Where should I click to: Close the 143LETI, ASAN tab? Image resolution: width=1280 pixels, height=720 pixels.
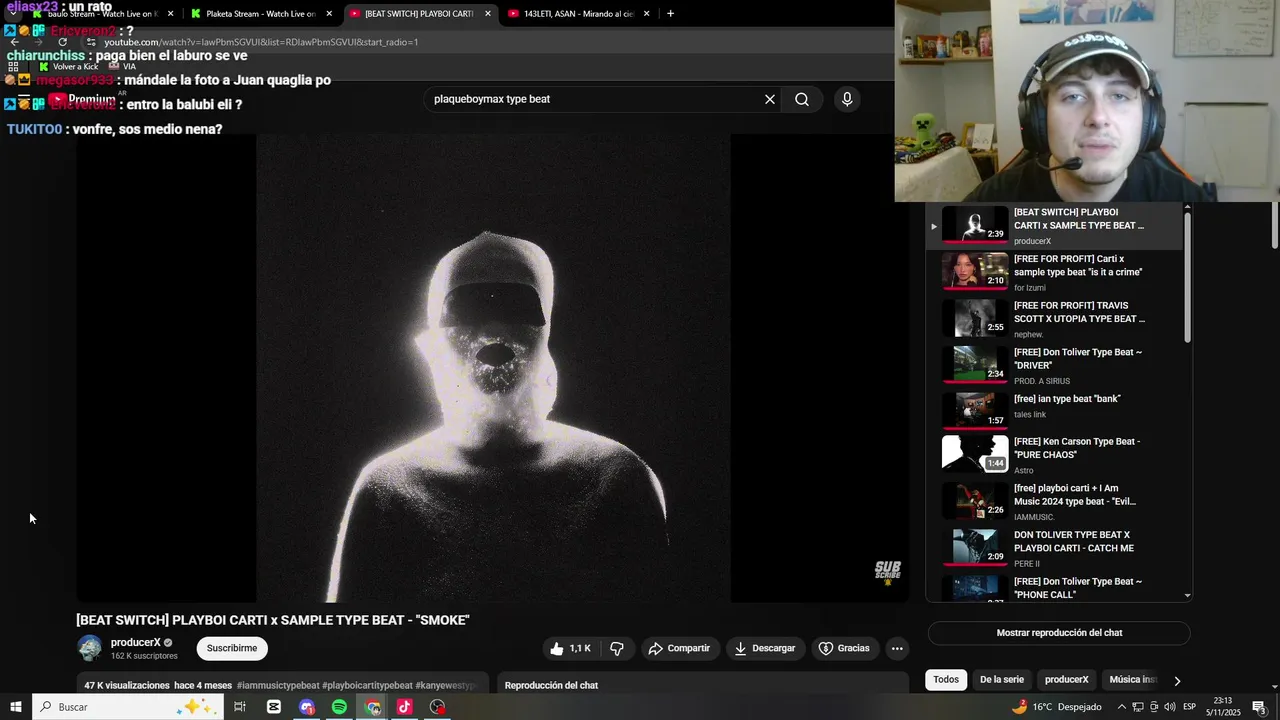click(x=646, y=14)
